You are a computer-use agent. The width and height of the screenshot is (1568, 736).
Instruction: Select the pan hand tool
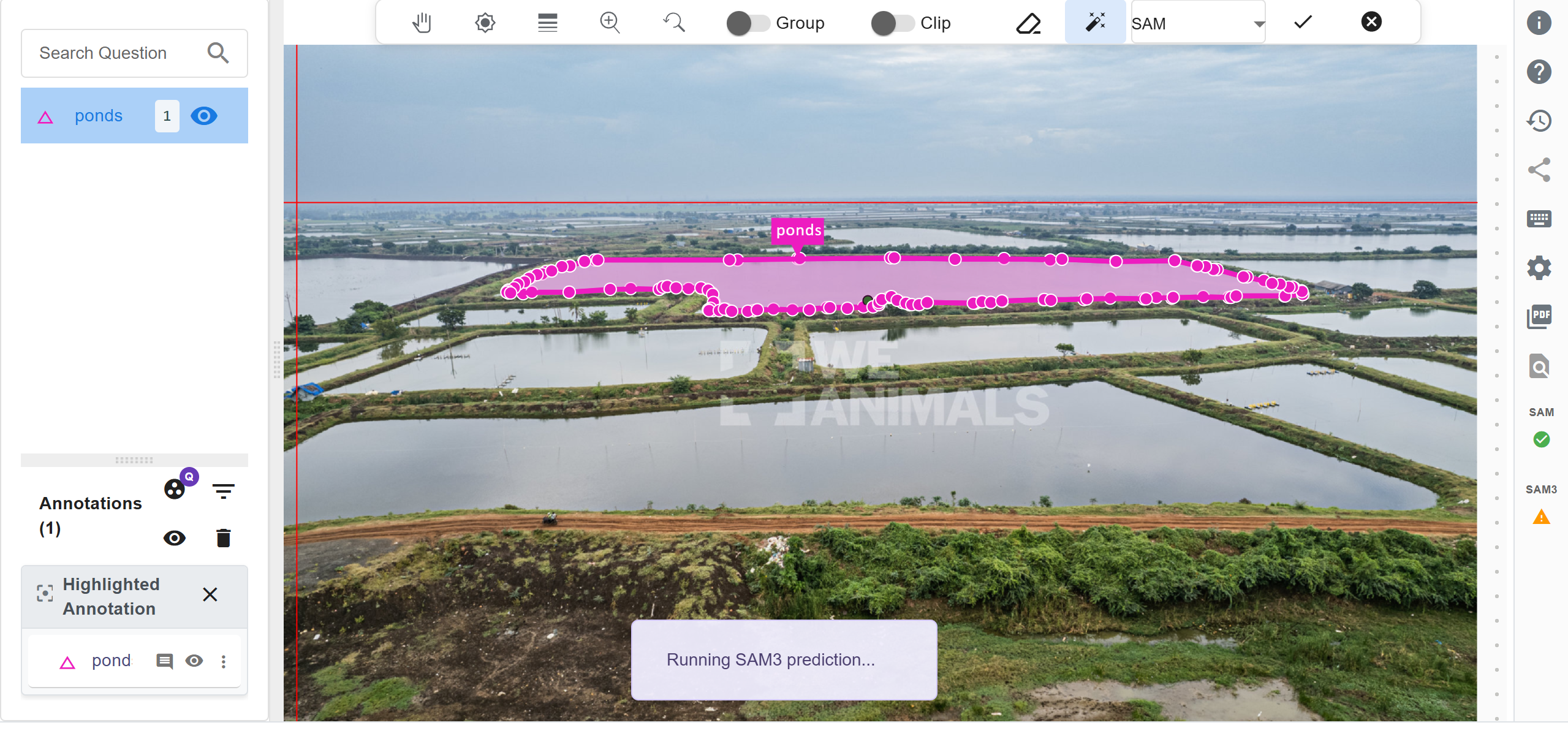(x=422, y=23)
